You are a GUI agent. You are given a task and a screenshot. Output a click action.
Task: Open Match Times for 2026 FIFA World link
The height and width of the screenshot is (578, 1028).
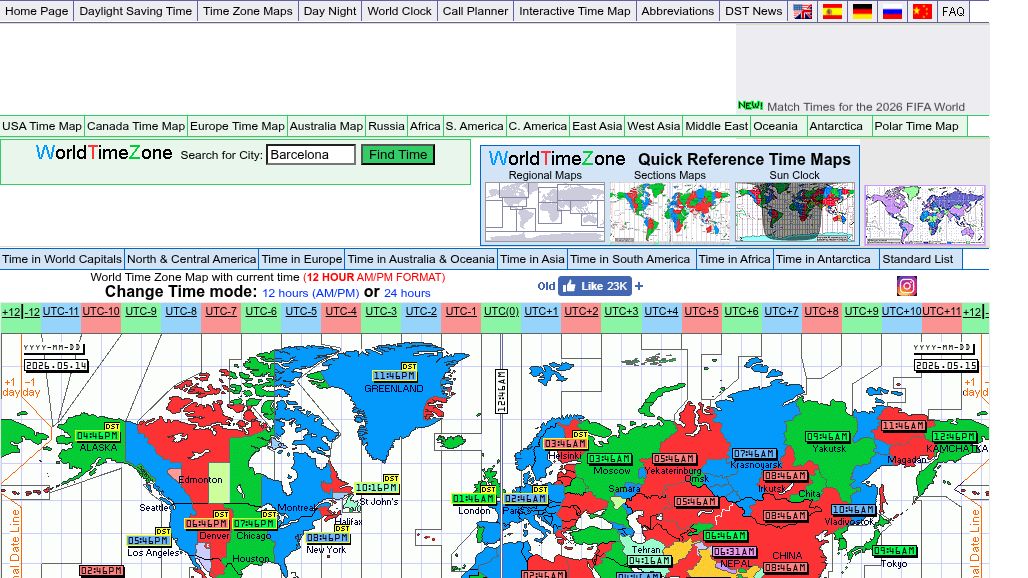(865, 107)
